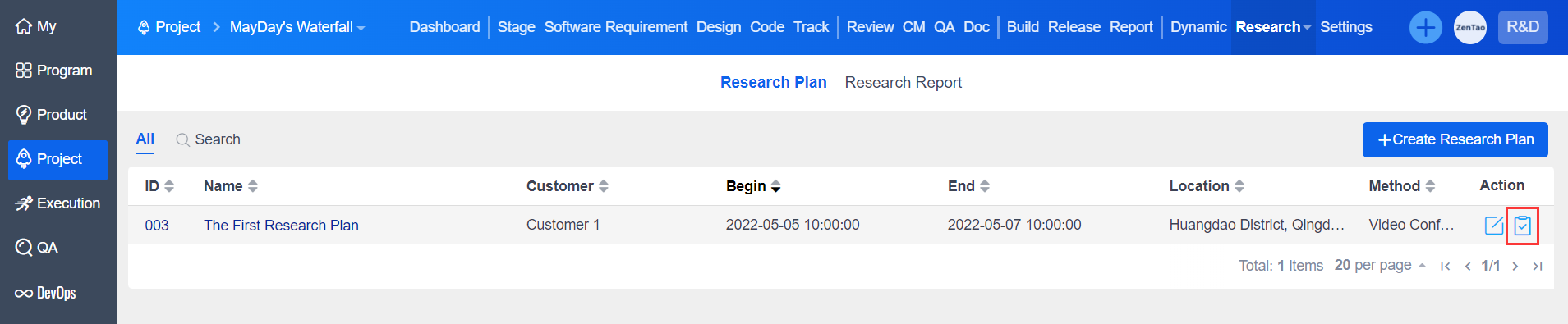
Task: Go to Program in the sidebar
Action: 54,71
